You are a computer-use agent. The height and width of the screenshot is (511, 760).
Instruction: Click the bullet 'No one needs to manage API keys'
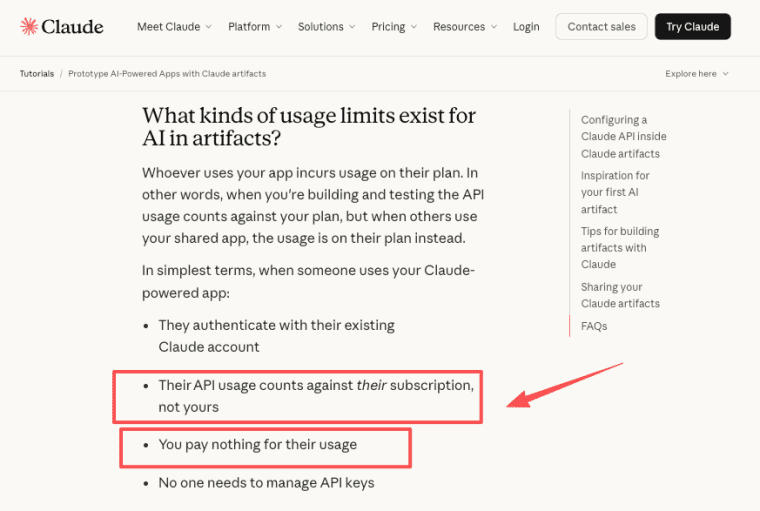266,483
